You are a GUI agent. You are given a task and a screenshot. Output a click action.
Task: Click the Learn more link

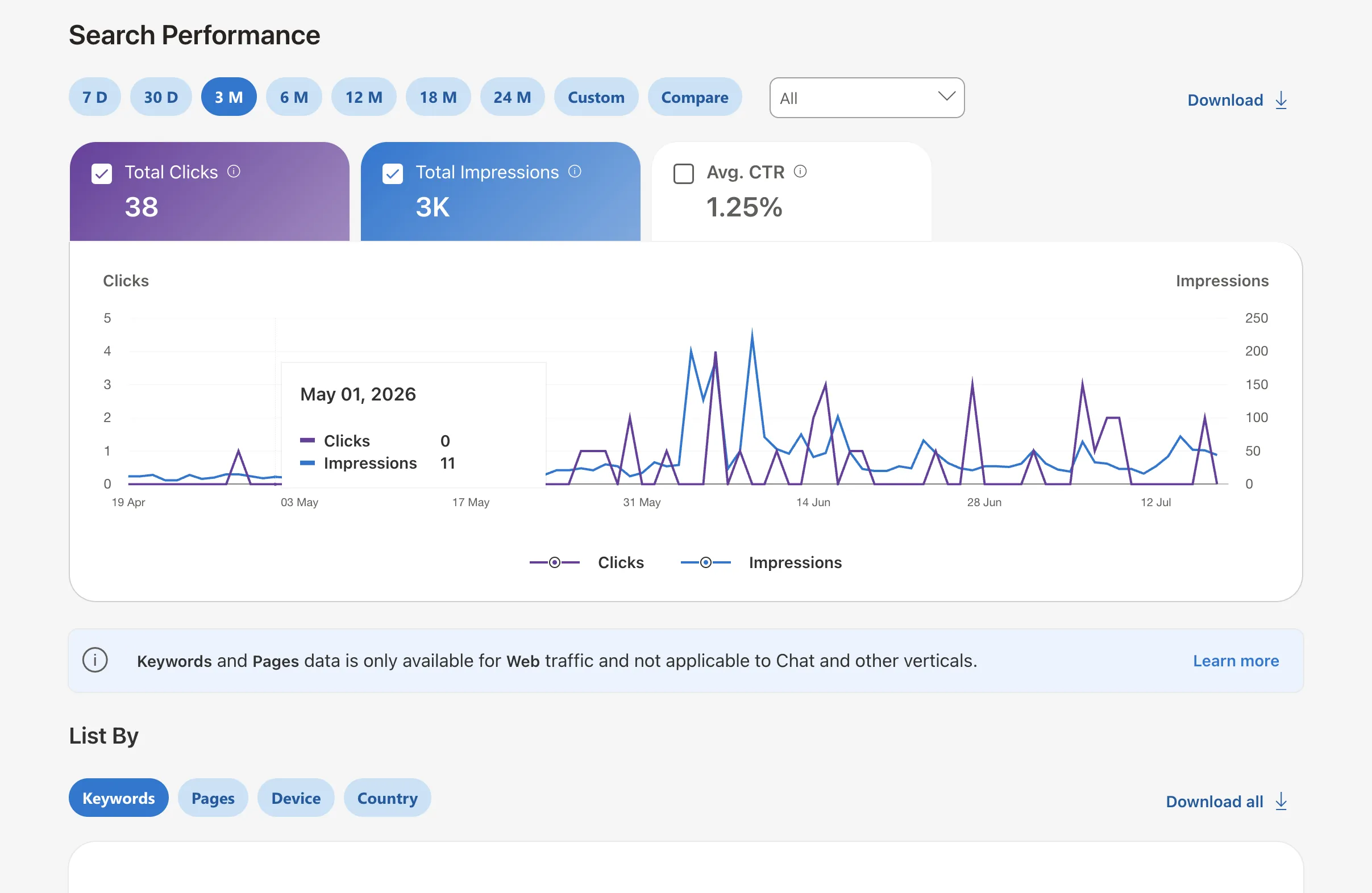pos(1236,661)
